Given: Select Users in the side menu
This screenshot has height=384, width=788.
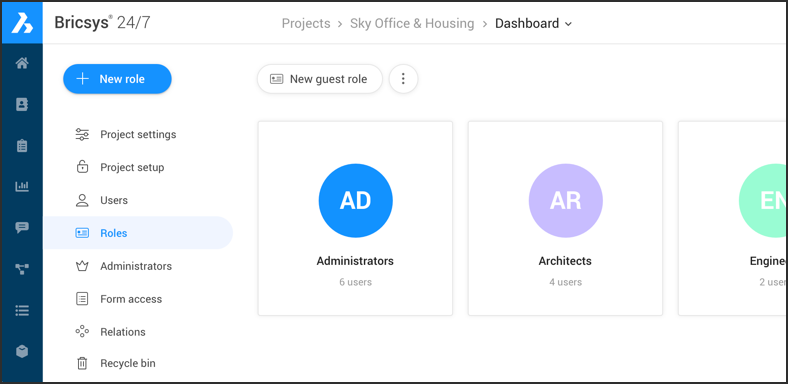Looking at the screenshot, I should click(114, 201).
